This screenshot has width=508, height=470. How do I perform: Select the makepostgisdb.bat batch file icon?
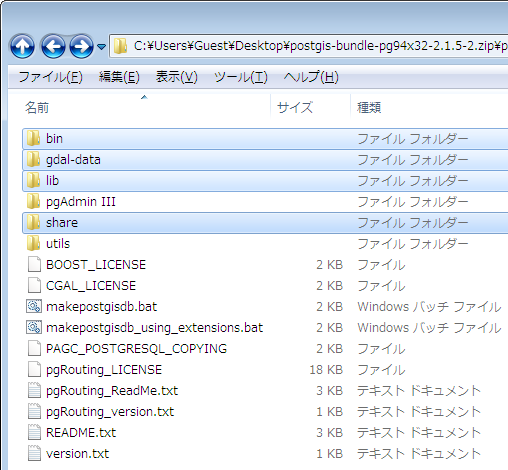tap(34, 307)
